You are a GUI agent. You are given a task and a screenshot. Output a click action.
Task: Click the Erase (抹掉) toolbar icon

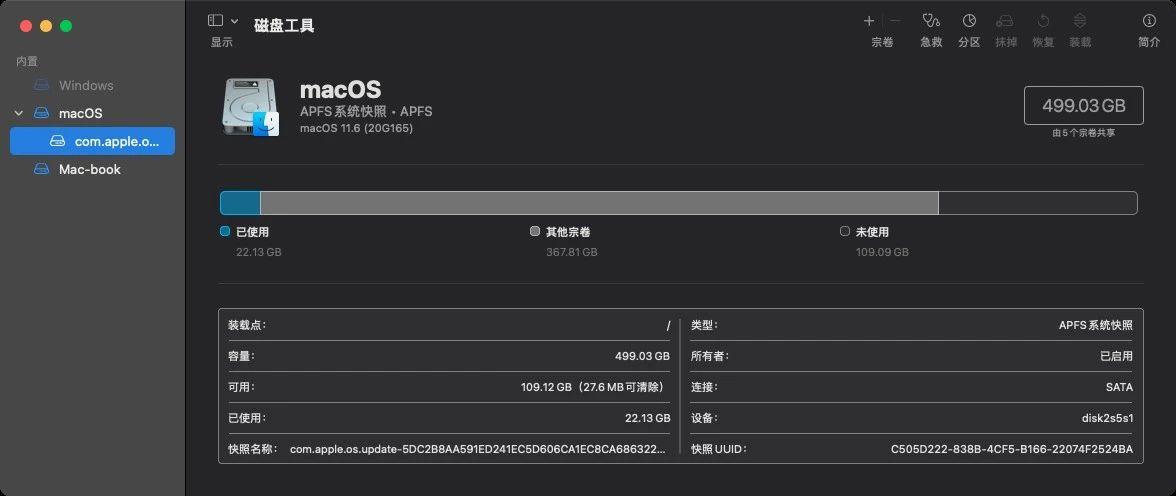tap(1006, 21)
